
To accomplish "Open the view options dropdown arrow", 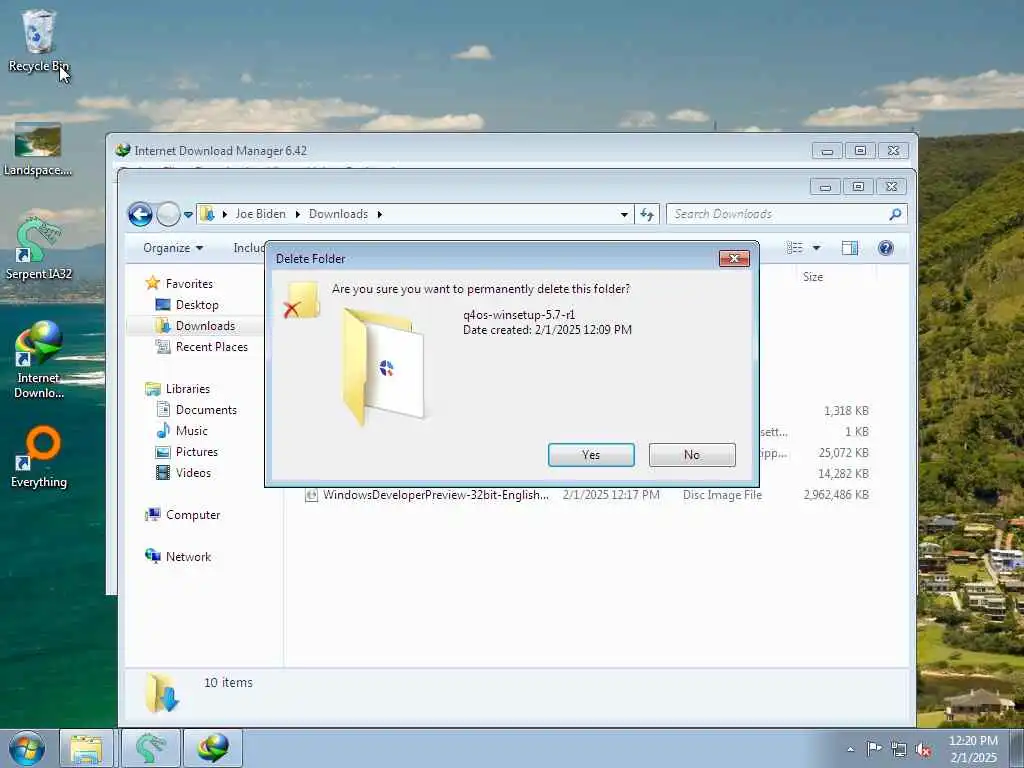I will click(x=816, y=248).
